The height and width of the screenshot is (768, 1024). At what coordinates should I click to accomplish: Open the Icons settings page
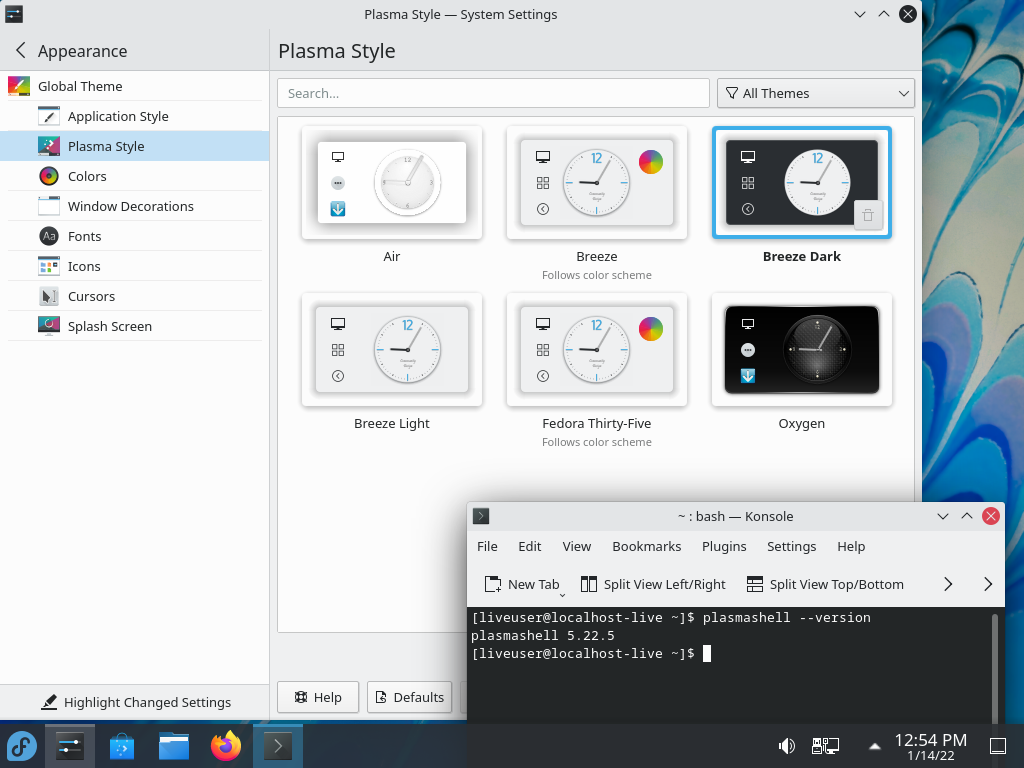[x=135, y=266]
